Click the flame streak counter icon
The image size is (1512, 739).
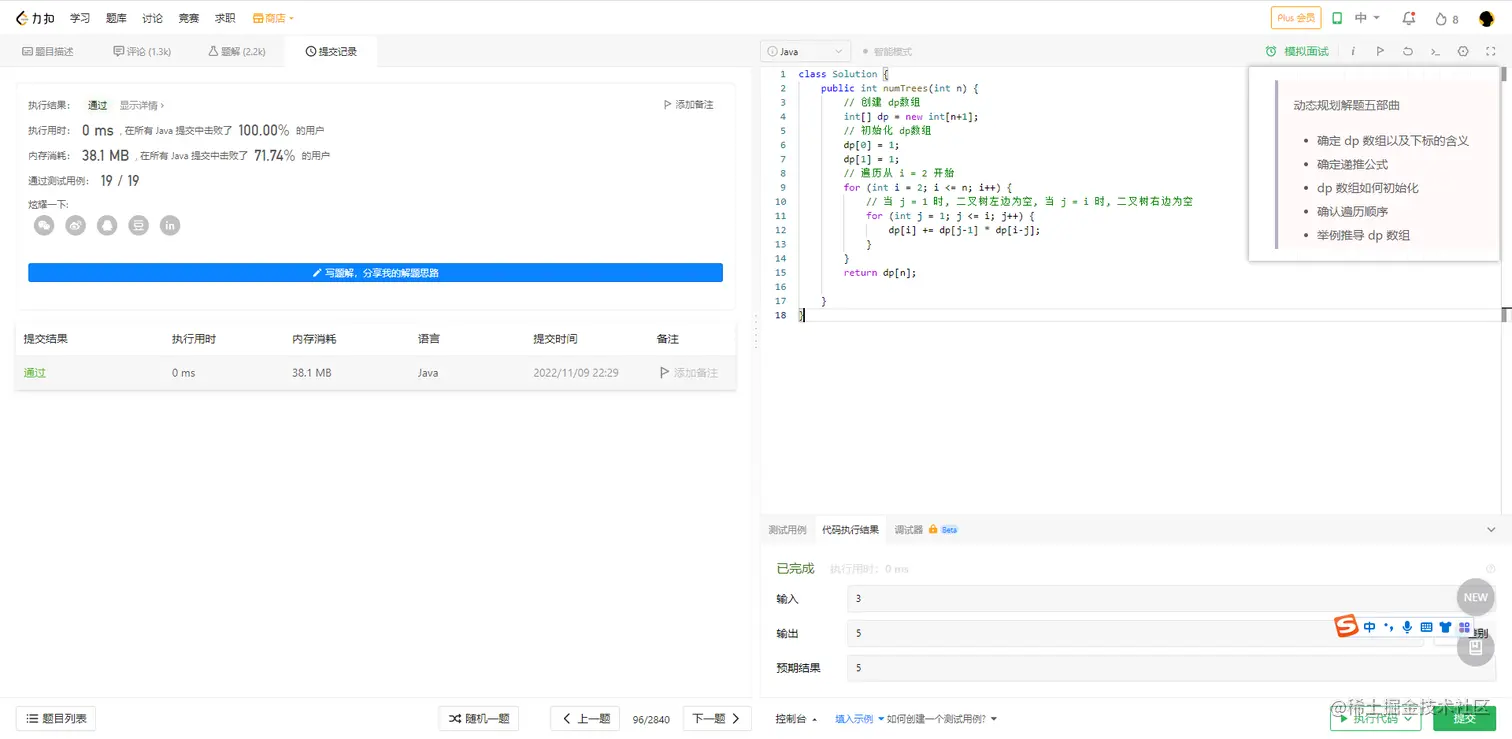coord(1441,18)
